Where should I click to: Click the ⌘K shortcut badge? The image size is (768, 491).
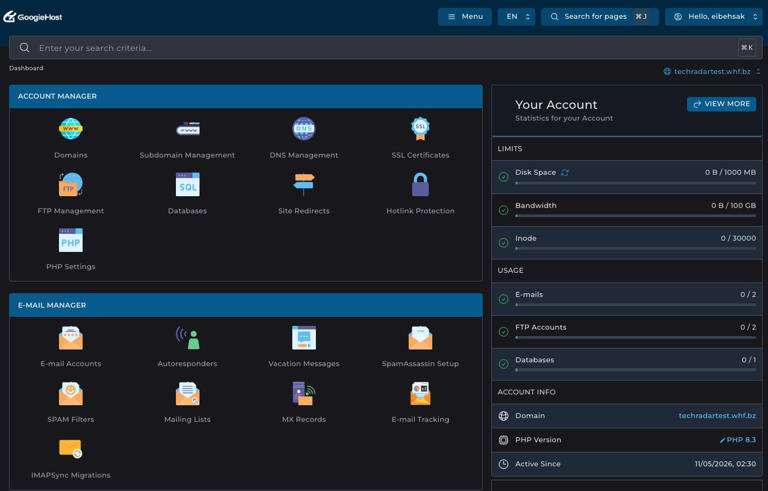(x=747, y=48)
